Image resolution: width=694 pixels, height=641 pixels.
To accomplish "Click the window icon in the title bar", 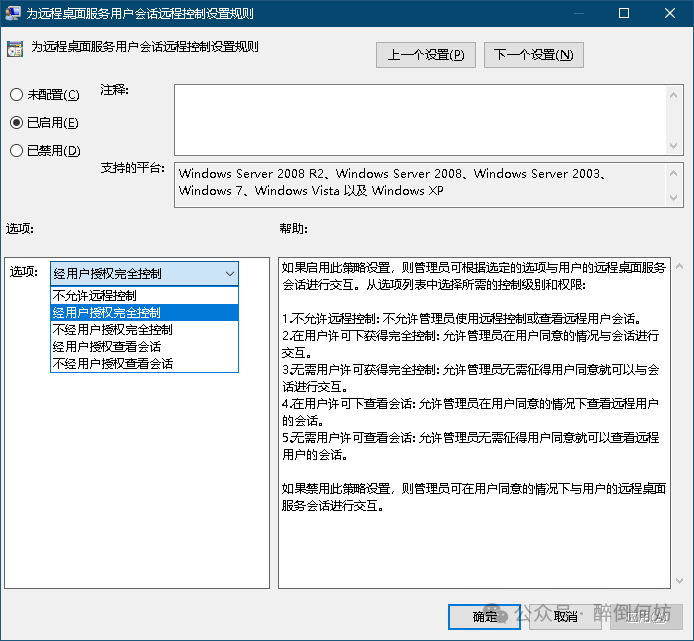I will [x=12, y=14].
